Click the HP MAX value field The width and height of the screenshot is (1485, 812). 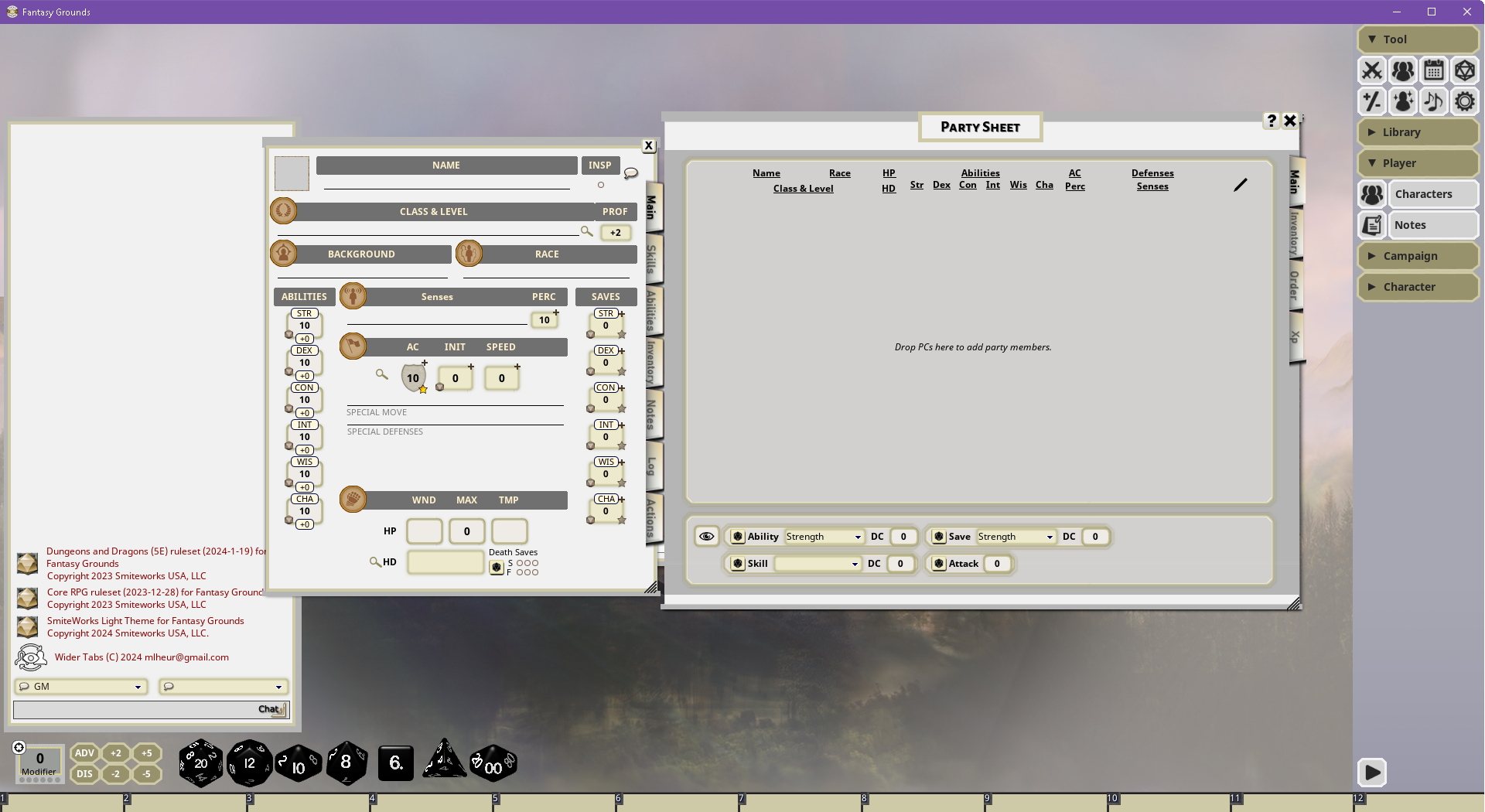click(466, 531)
